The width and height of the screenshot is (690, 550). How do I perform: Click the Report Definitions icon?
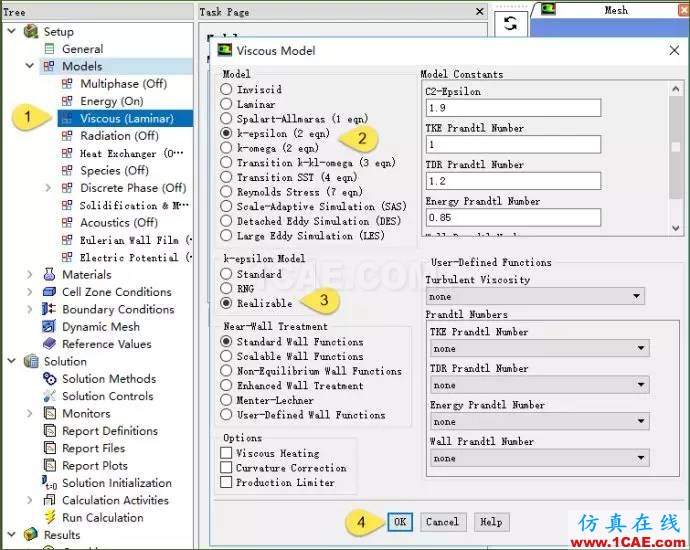tap(50, 431)
